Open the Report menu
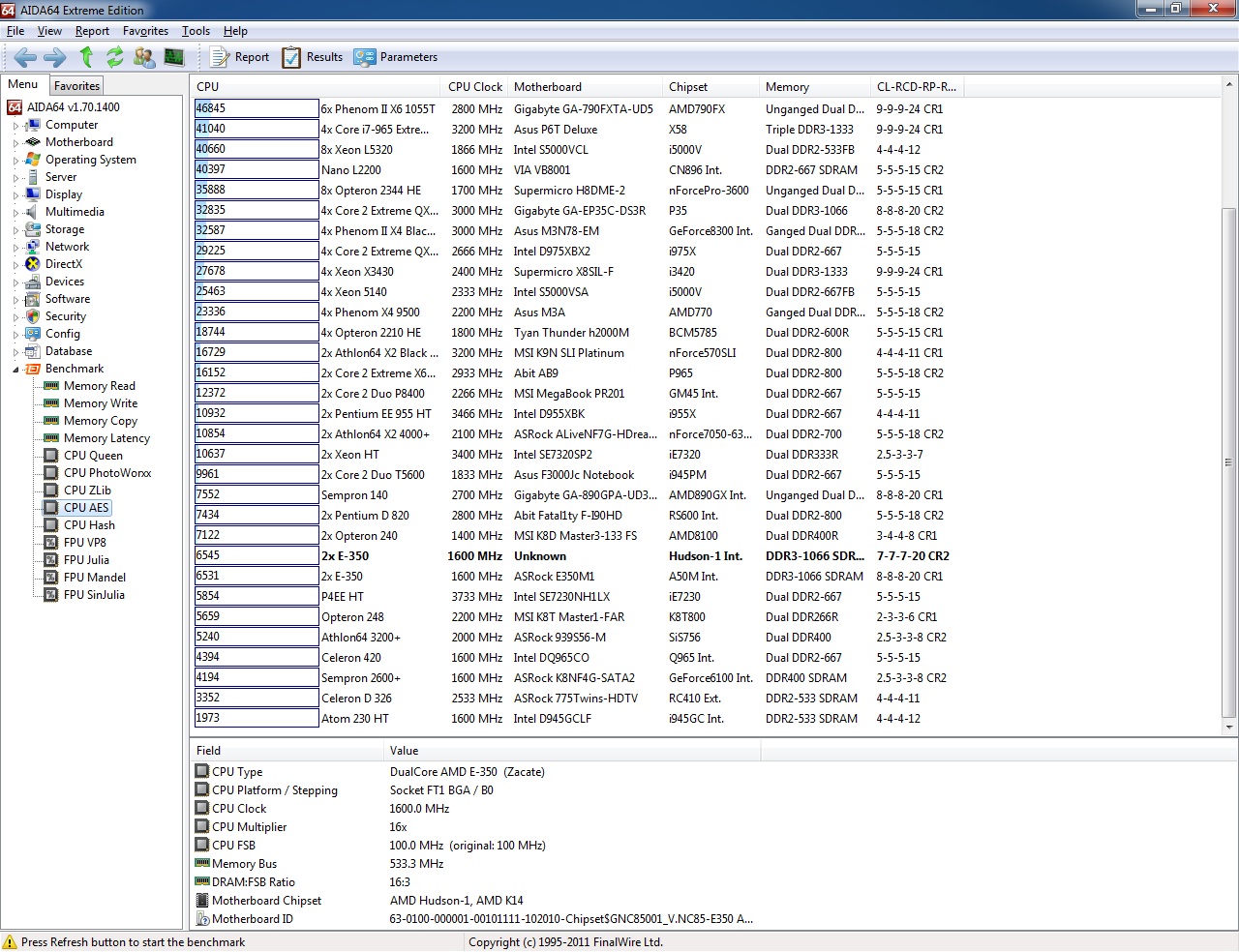Image resolution: width=1239 pixels, height=952 pixels. 92,31
